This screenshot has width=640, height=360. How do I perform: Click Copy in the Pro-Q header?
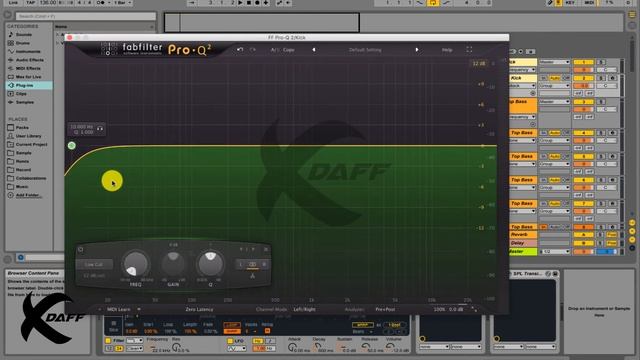coord(289,50)
